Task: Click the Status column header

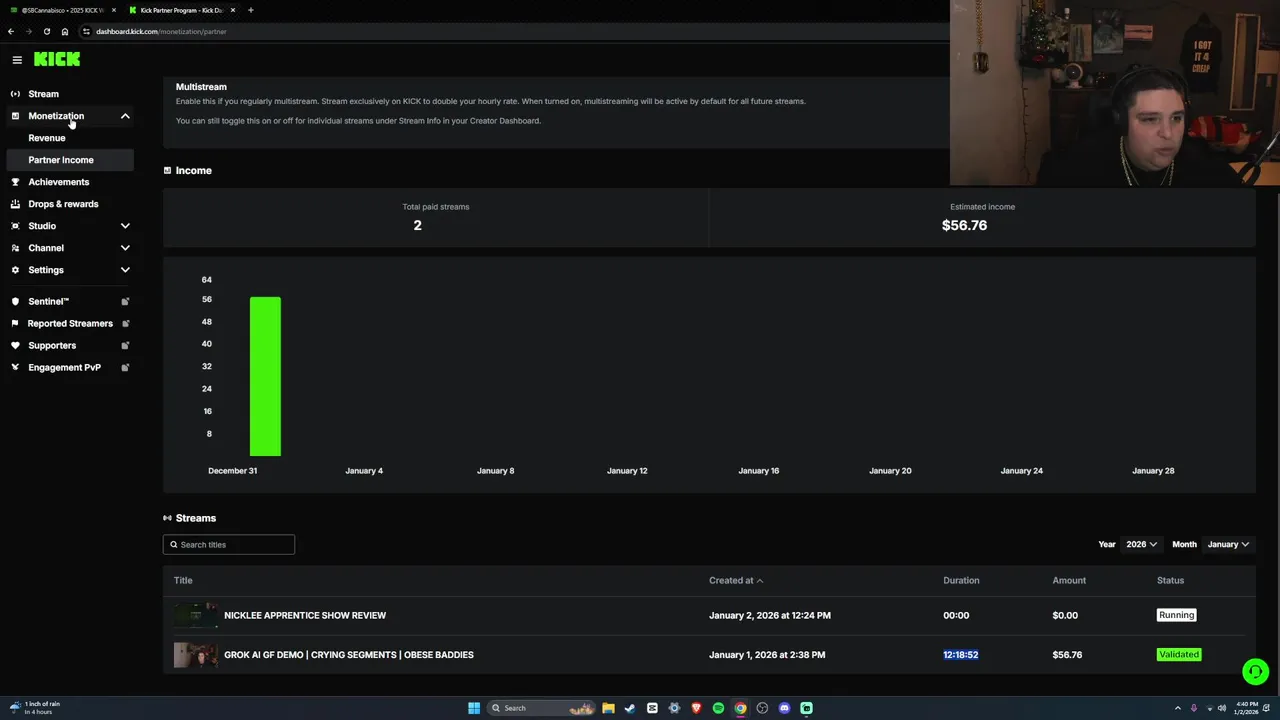Action: click(1170, 580)
